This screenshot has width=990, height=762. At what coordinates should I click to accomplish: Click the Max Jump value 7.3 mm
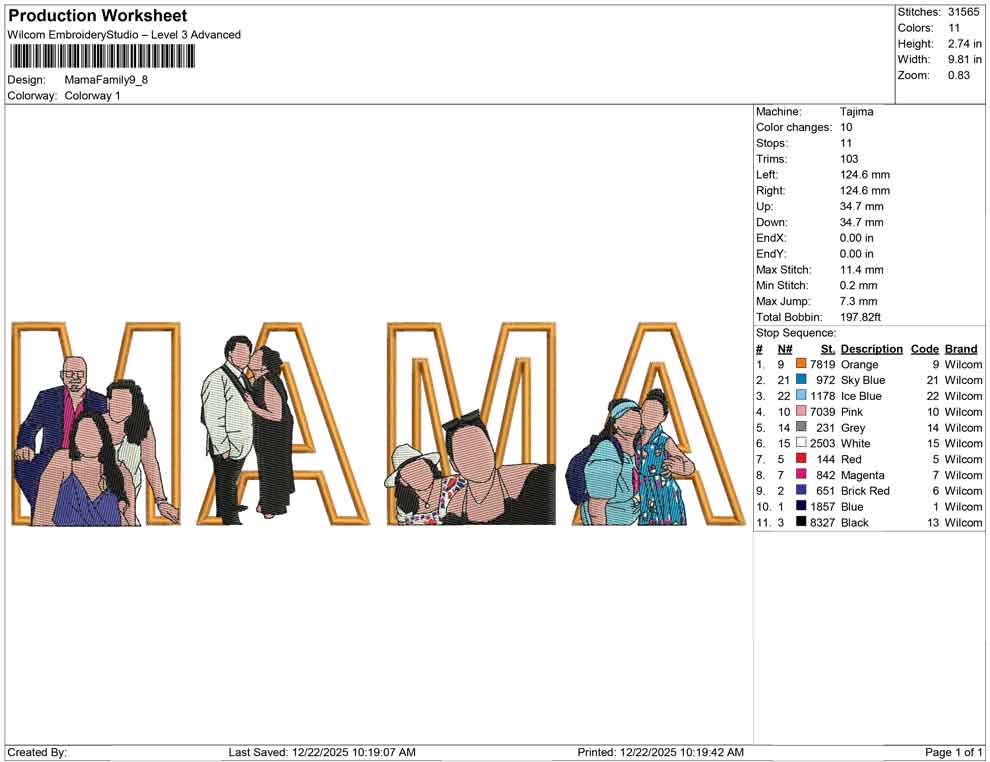click(x=859, y=301)
